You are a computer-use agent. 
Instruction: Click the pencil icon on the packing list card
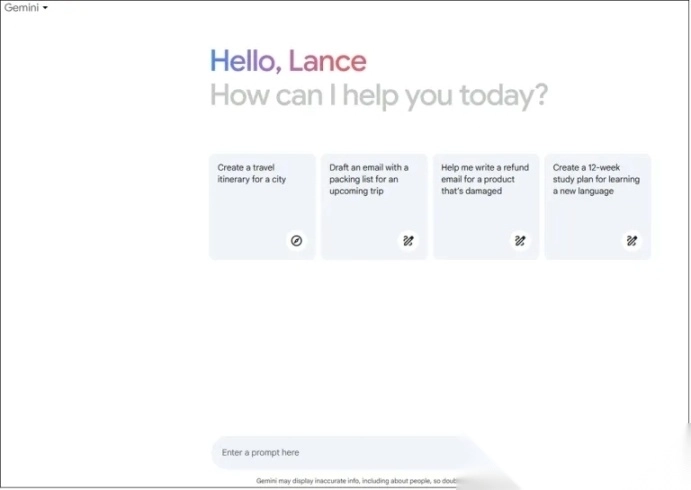pyautogui.click(x=408, y=240)
